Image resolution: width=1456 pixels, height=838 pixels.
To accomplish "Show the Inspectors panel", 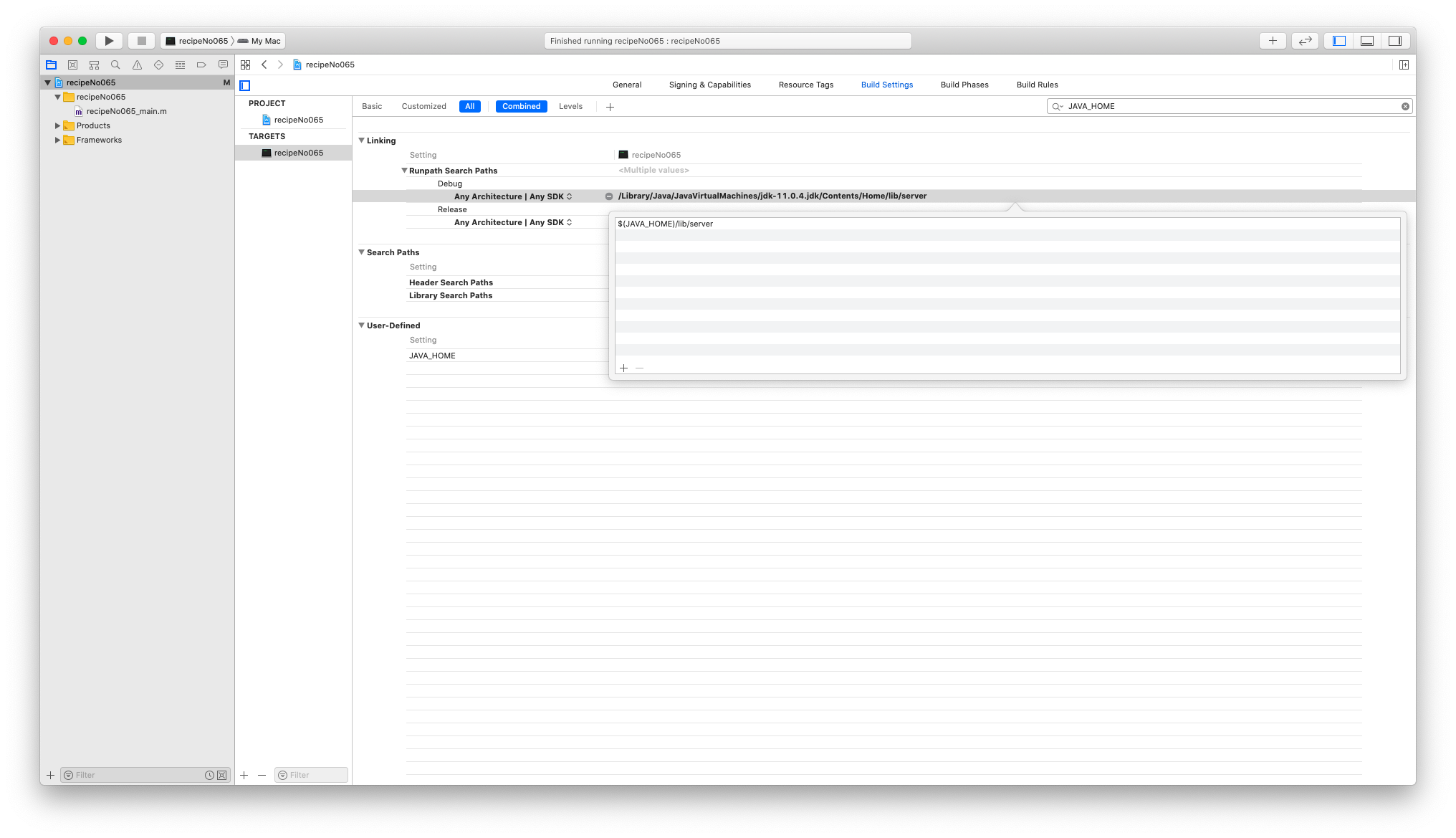I will (1395, 41).
